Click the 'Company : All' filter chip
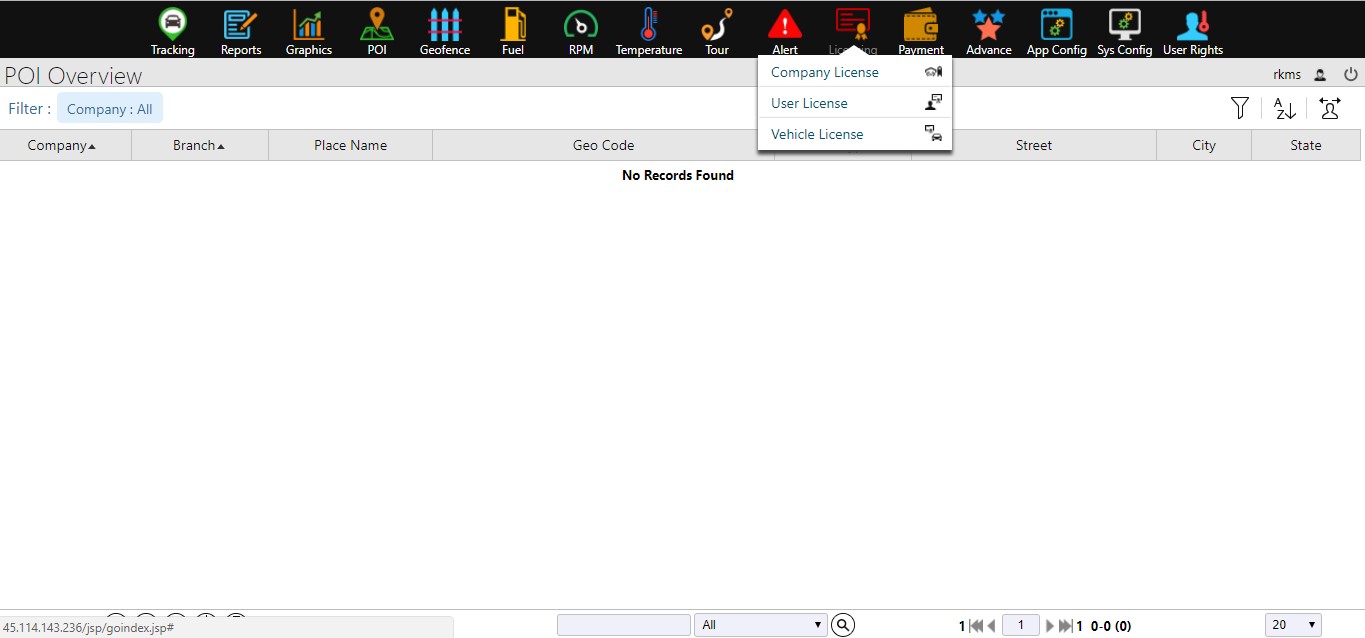The height and width of the screenshot is (638, 1365). 110,109
